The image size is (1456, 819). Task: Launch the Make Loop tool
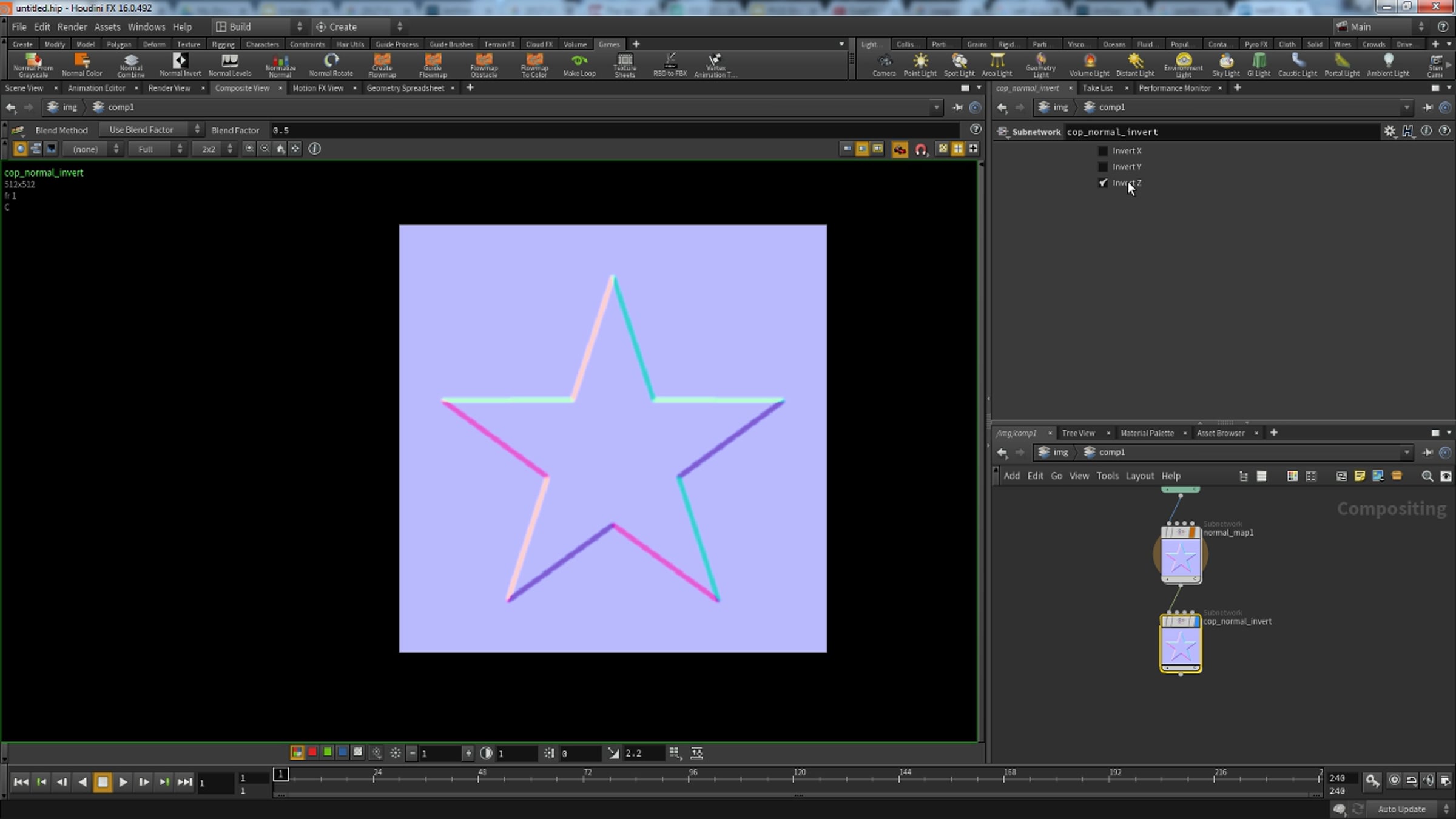tap(579, 64)
